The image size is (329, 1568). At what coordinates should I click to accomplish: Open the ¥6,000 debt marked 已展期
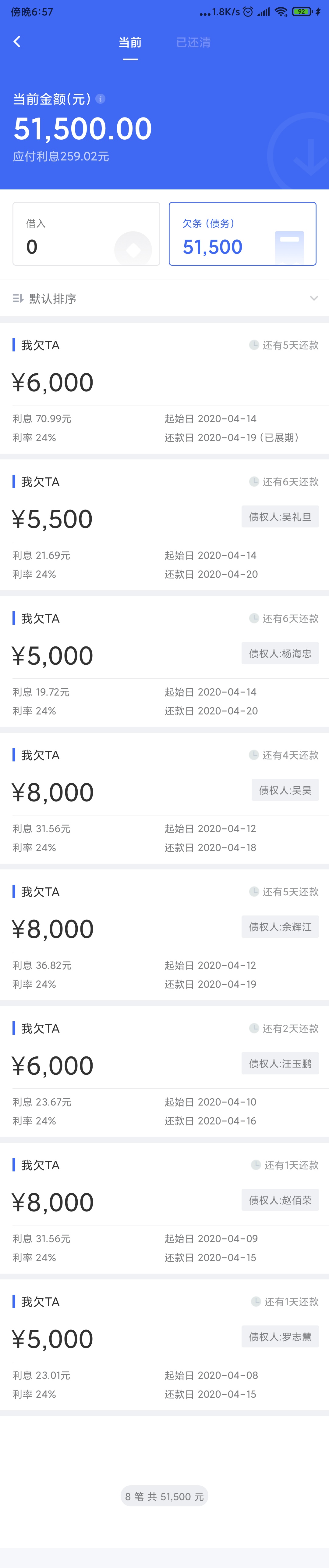164,388
